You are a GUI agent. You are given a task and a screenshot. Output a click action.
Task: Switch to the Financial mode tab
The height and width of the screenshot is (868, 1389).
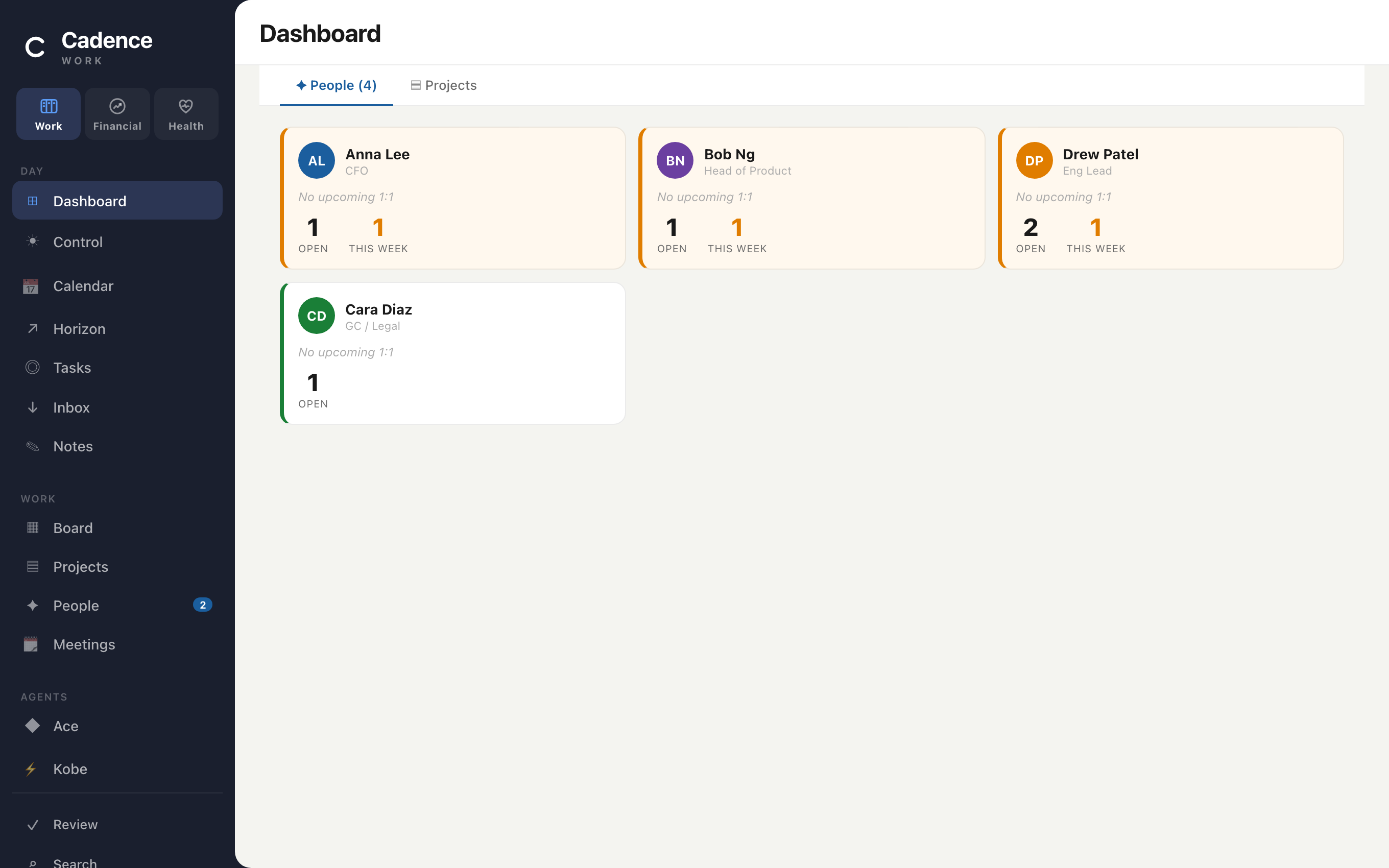point(117,114)
